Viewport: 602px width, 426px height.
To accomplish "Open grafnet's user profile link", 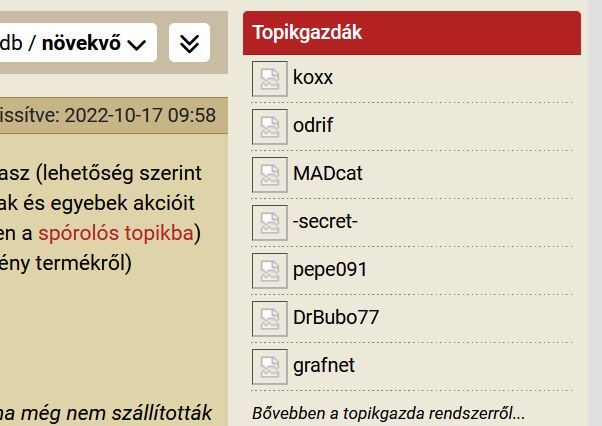I will click(x=324, y=365).
